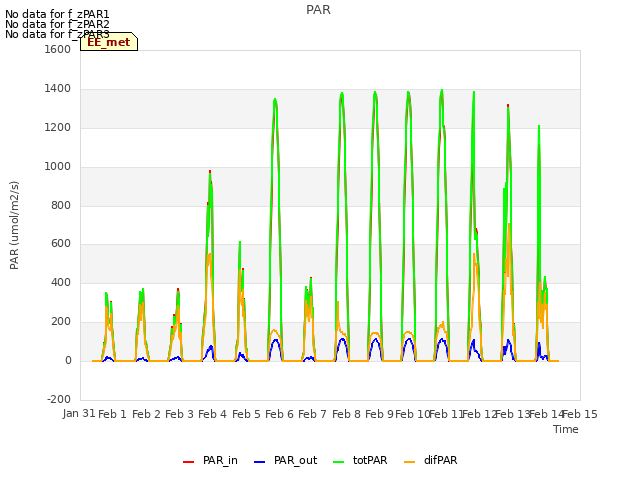Click the Jan 31 x-axis label
Viewport: 640px width, 480px height.
pos(79,413)
